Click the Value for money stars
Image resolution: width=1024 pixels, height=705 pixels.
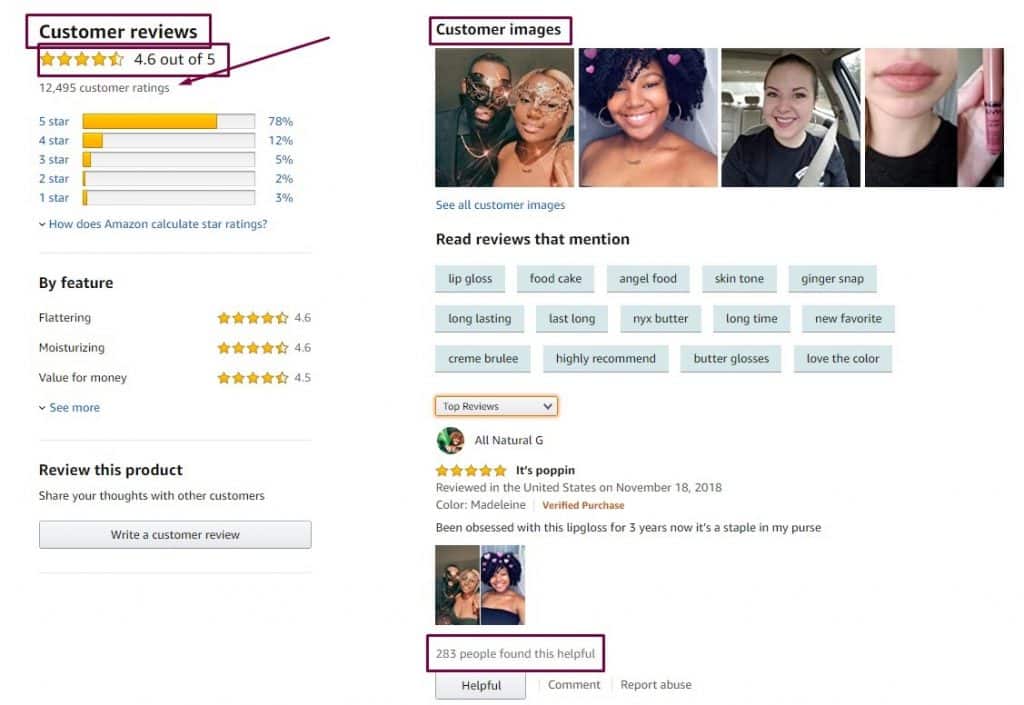pos(253,378)
